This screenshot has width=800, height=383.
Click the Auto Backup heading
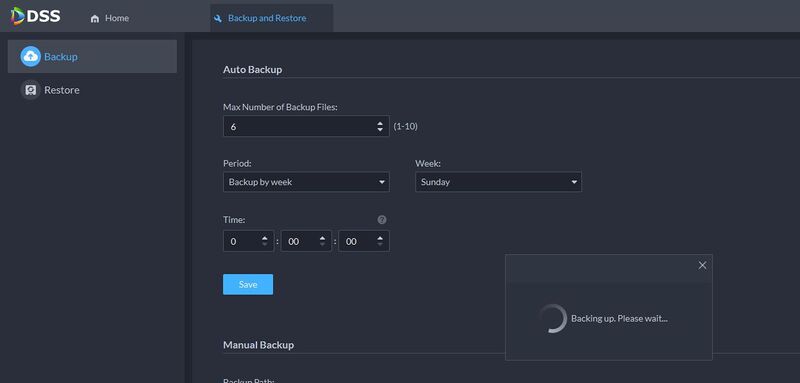[253, 69]
